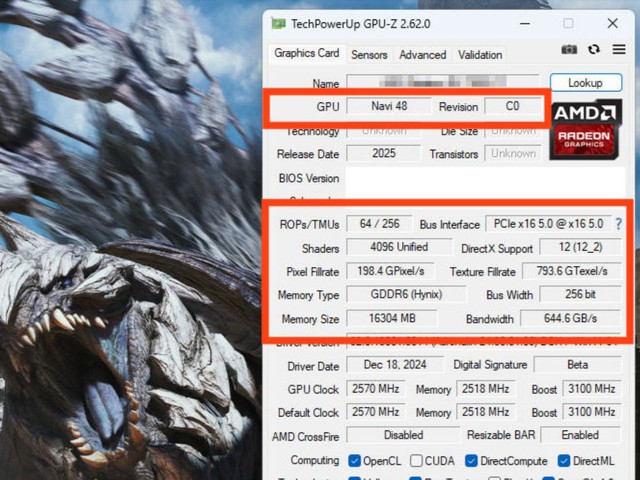Image resolution: width=640 pixels, height=480 pixels.
Task: Click the DirectX Support value 12 (12_2)
Action: [x=580, y=247]
